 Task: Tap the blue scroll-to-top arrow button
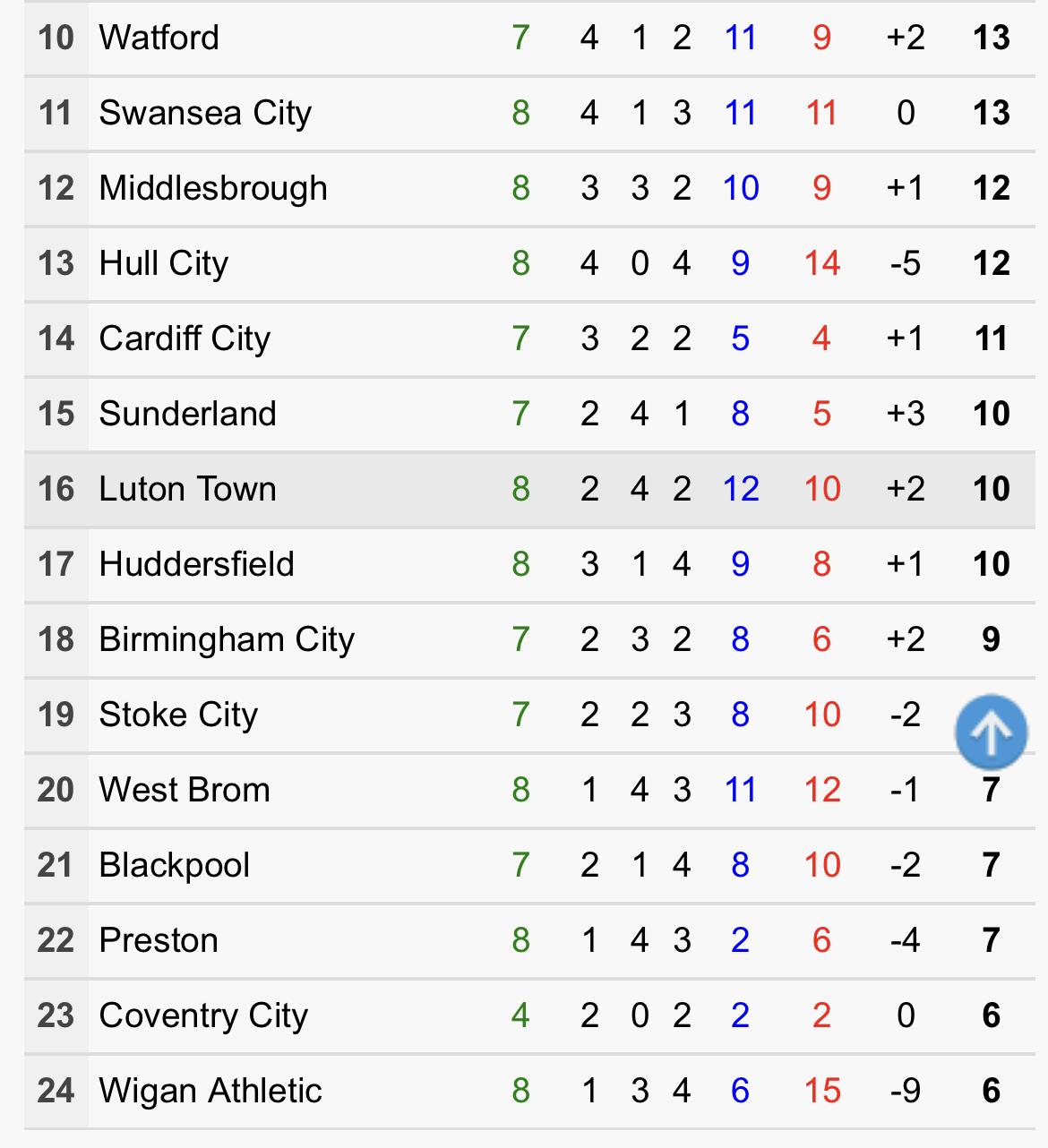[991, 732]
